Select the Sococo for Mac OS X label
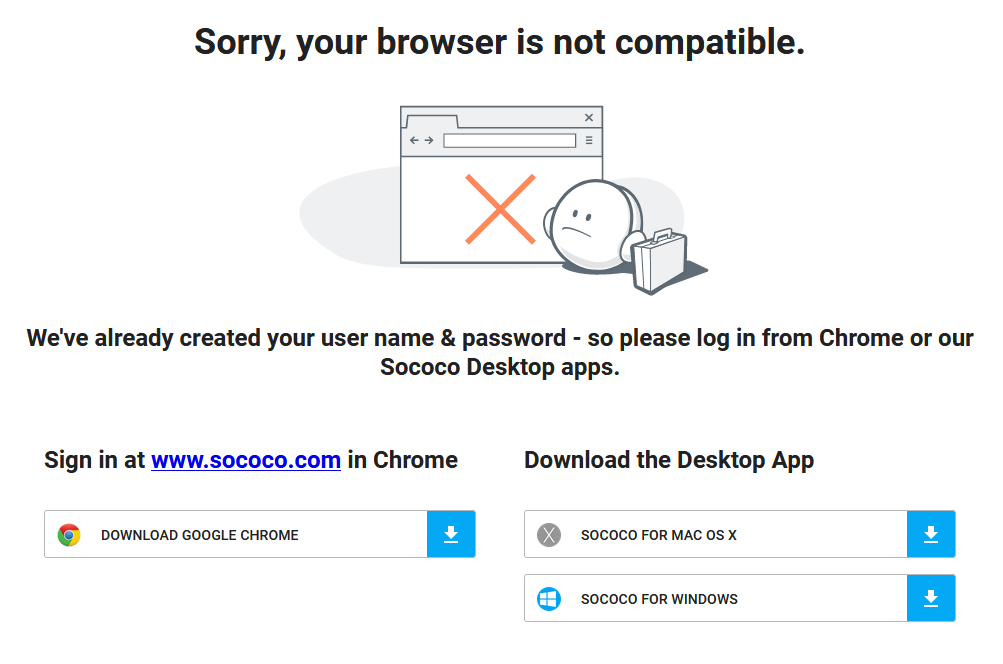 658,535
